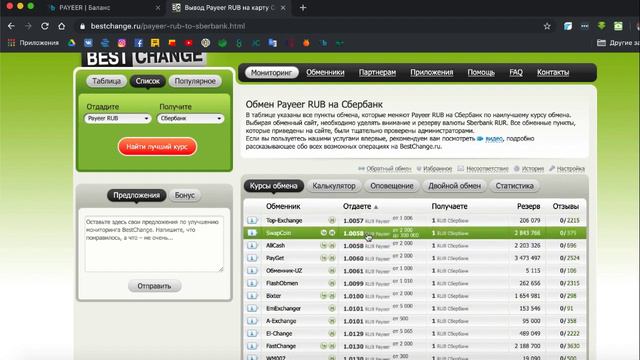Click browser address bar URL
The height and width of the screenshot is (360, 640).
168,26
